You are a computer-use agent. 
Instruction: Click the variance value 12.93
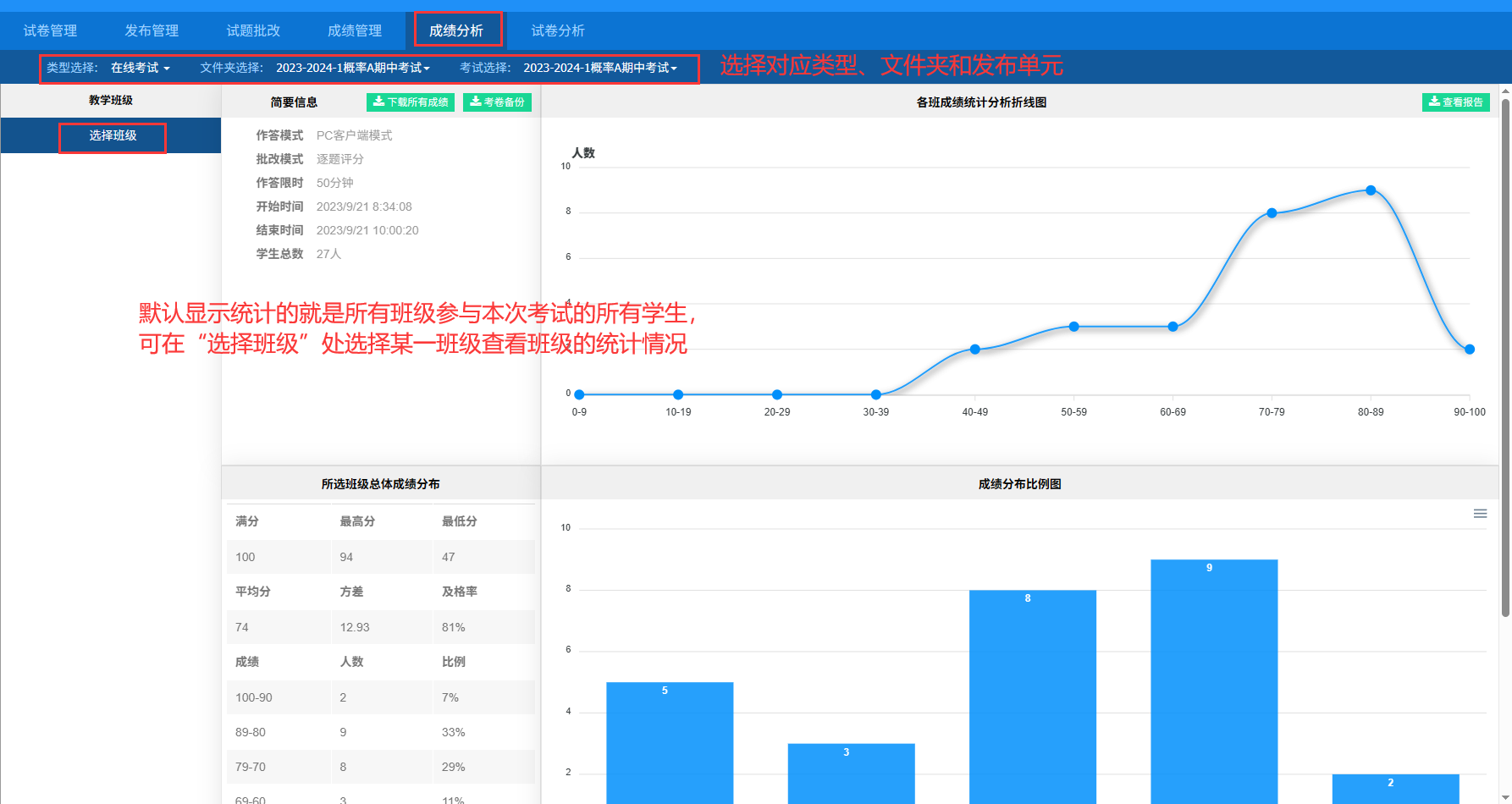click(355, 627)
